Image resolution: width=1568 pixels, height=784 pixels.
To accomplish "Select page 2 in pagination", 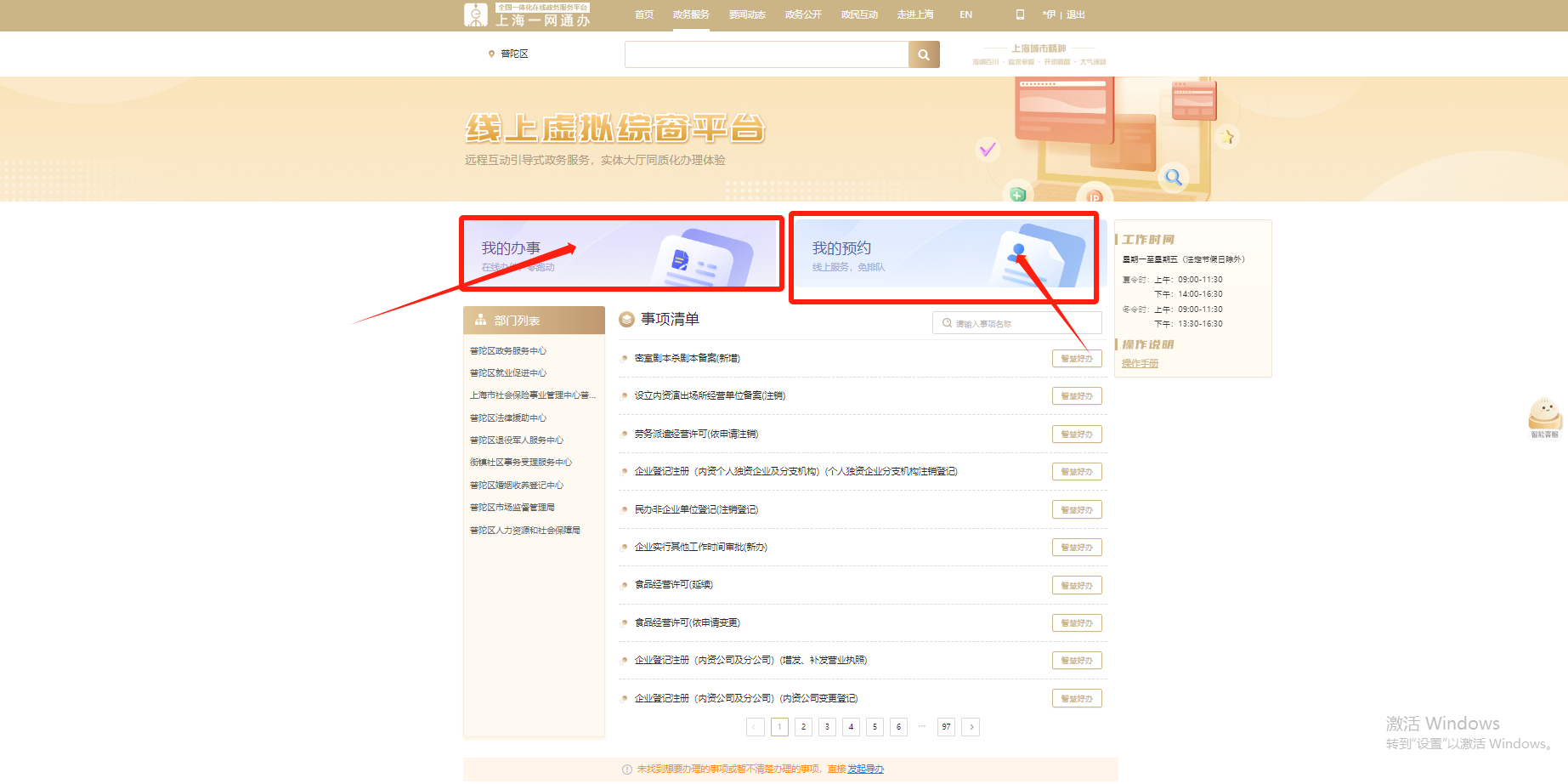I will pyautogui.click(x=803, y=727).
